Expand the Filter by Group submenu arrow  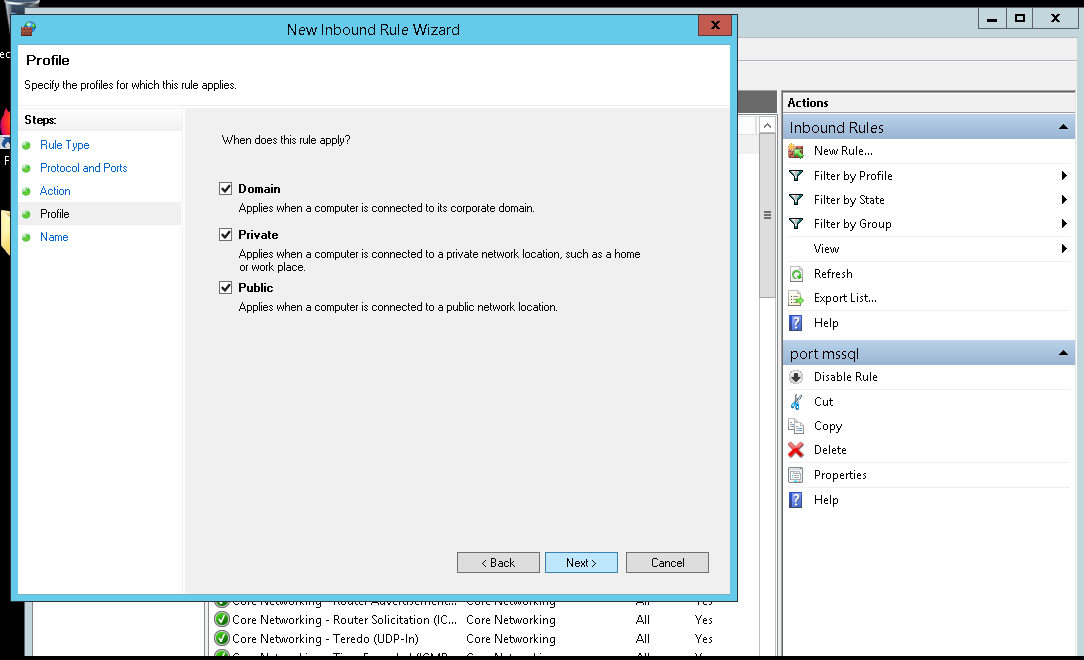1064,224
